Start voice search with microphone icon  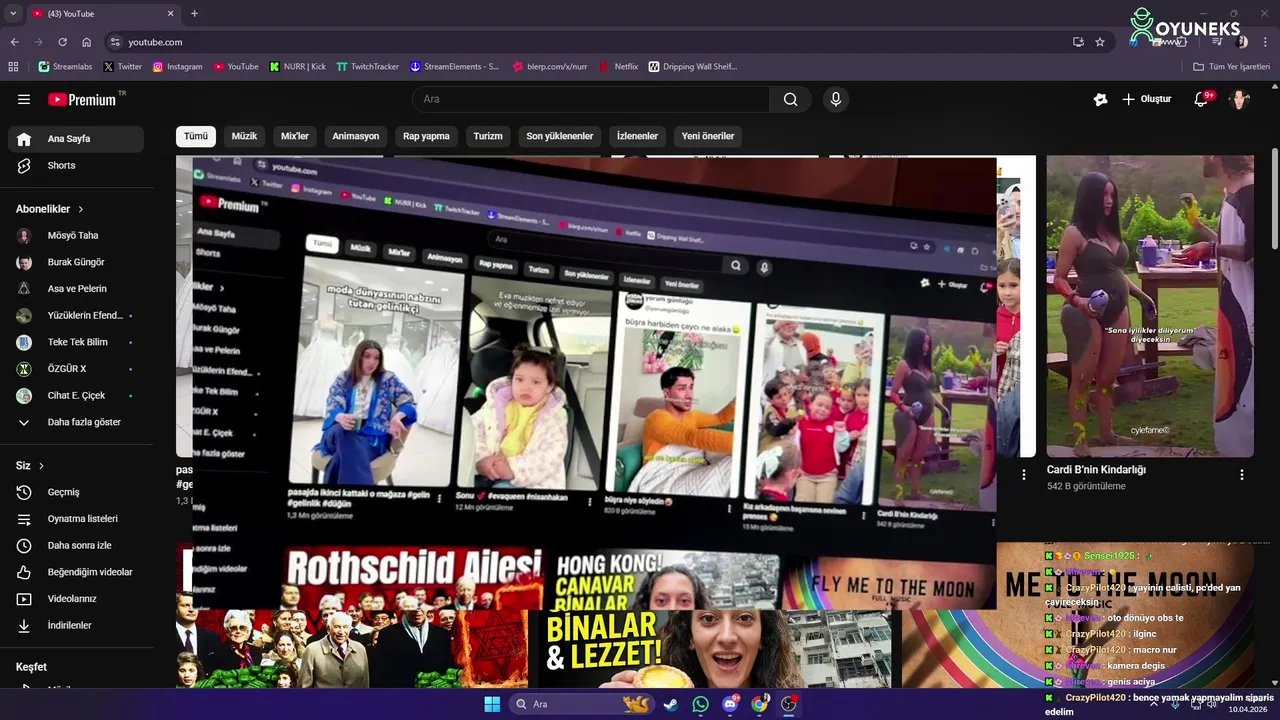pyautogui.click(x=836, y=99)
